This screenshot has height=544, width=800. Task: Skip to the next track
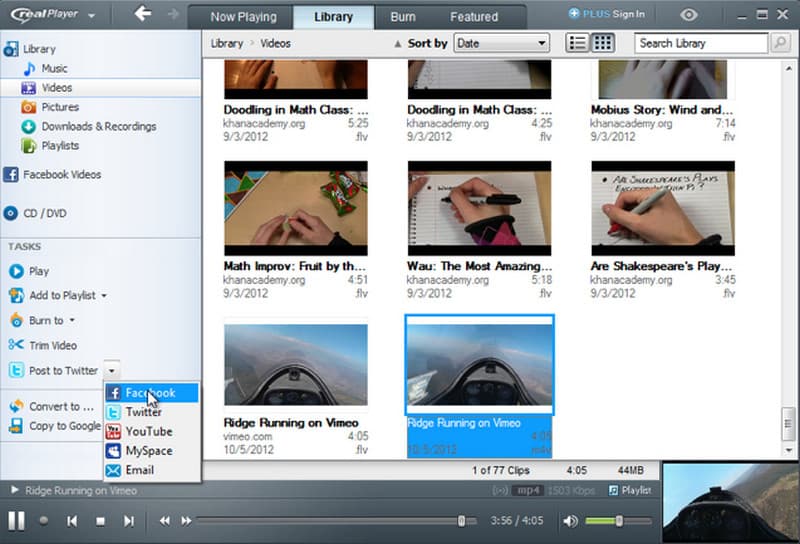pyautogui.click(x=129, y=521)
